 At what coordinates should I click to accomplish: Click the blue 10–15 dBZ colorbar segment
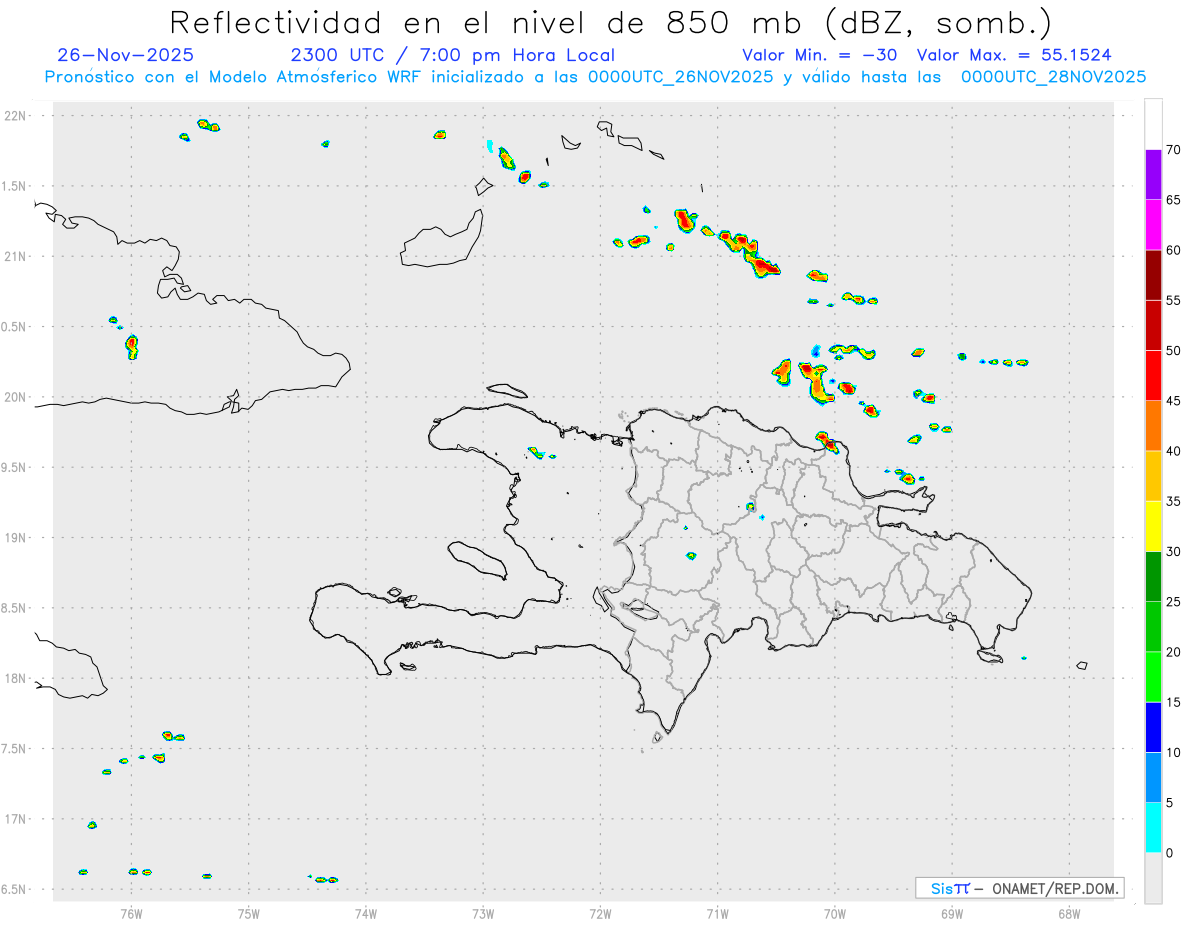point(1153,727)
